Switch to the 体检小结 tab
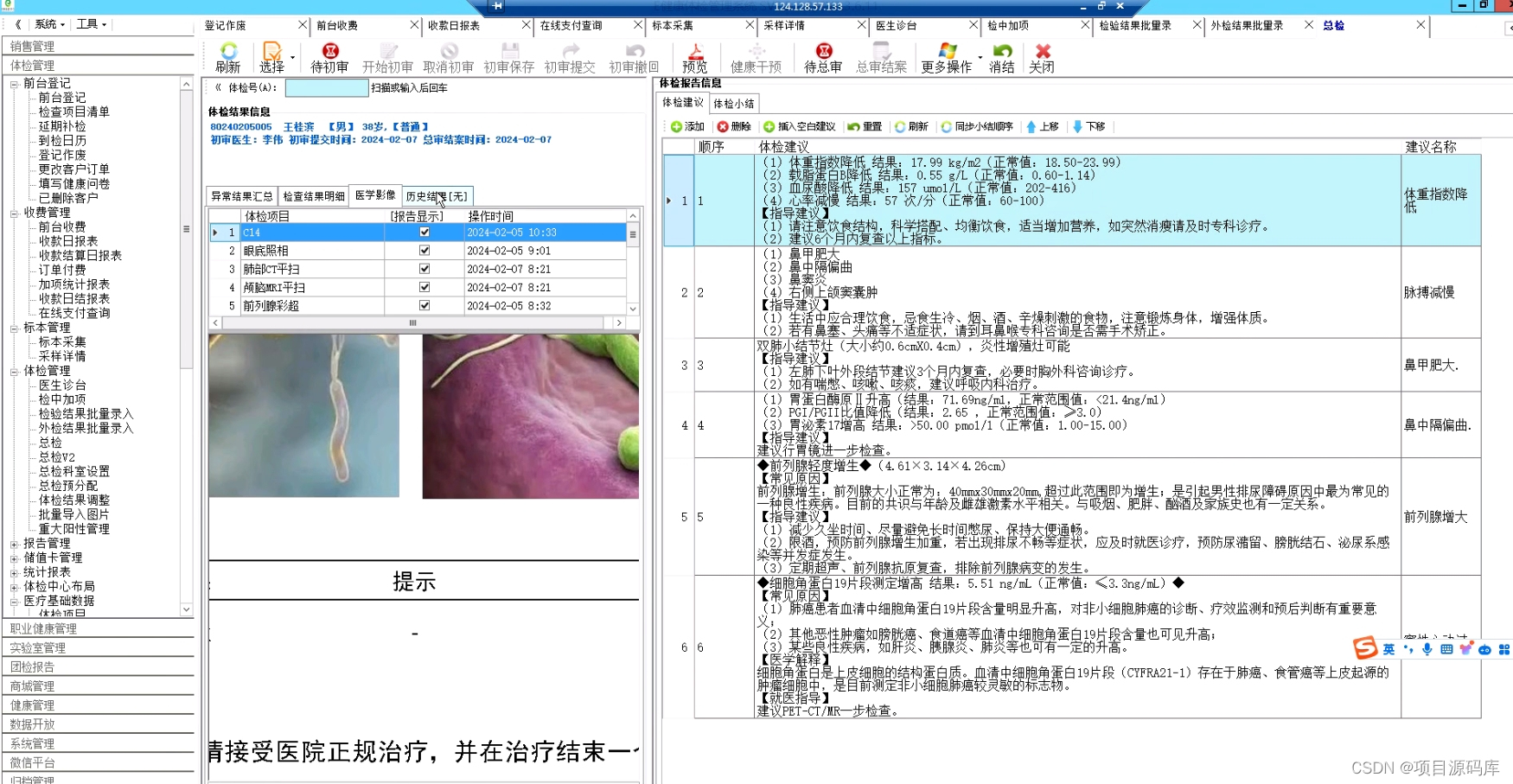 click(x=734, y=104)
